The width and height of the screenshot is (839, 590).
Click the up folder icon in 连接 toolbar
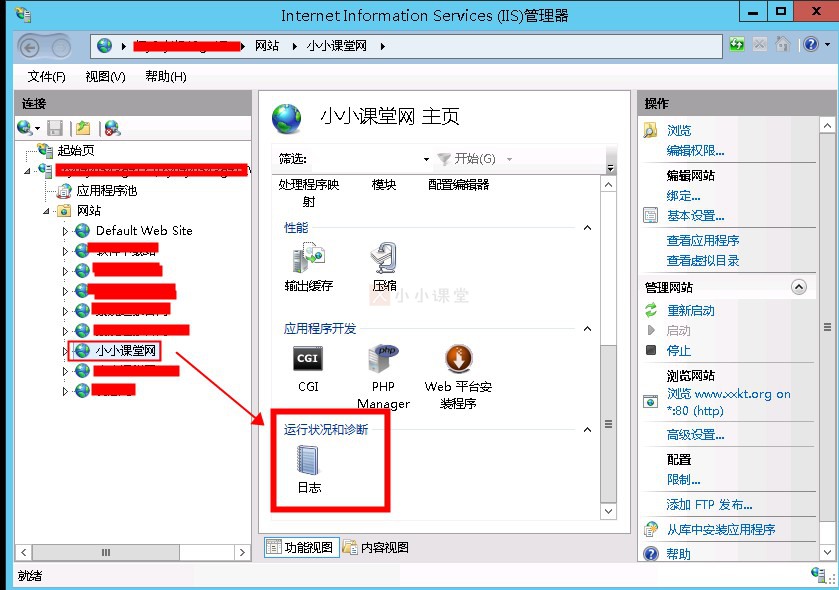(83, 128)
